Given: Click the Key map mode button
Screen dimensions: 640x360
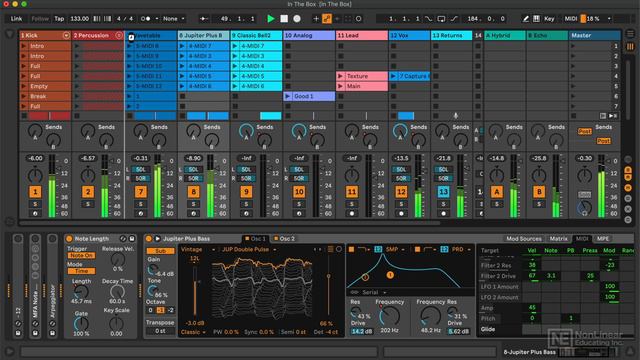Looking at the screenshot, I should point(549,19).
